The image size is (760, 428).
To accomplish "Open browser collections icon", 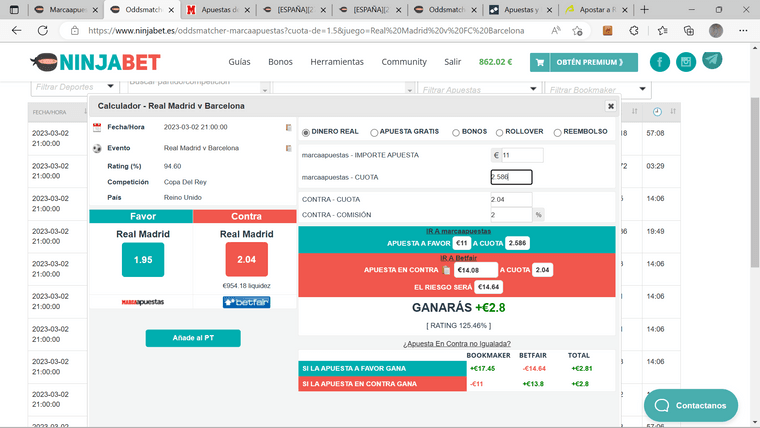I will tap(689, 31).
